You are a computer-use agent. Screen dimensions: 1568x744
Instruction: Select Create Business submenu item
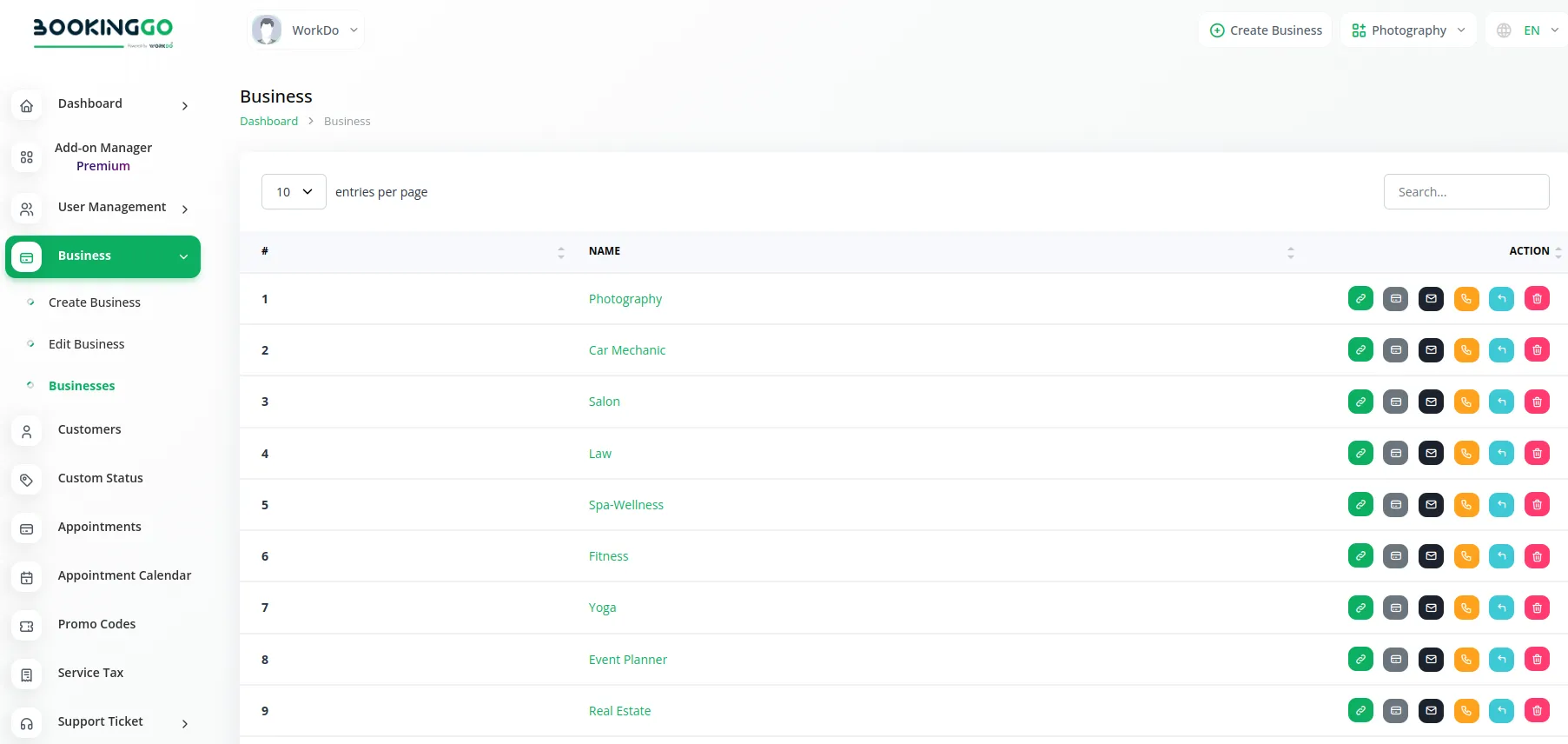click(x=95, y=302)
